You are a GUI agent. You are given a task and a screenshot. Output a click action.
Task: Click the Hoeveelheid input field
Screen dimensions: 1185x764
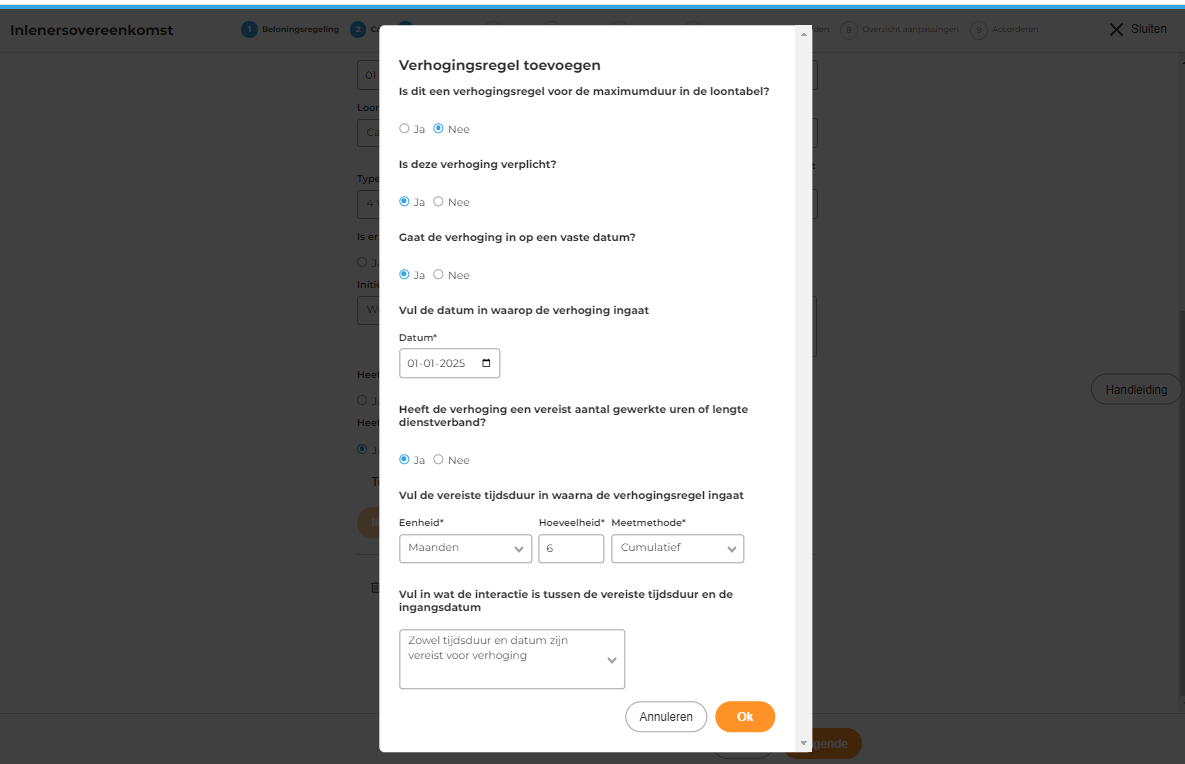(x=570, y=549)
